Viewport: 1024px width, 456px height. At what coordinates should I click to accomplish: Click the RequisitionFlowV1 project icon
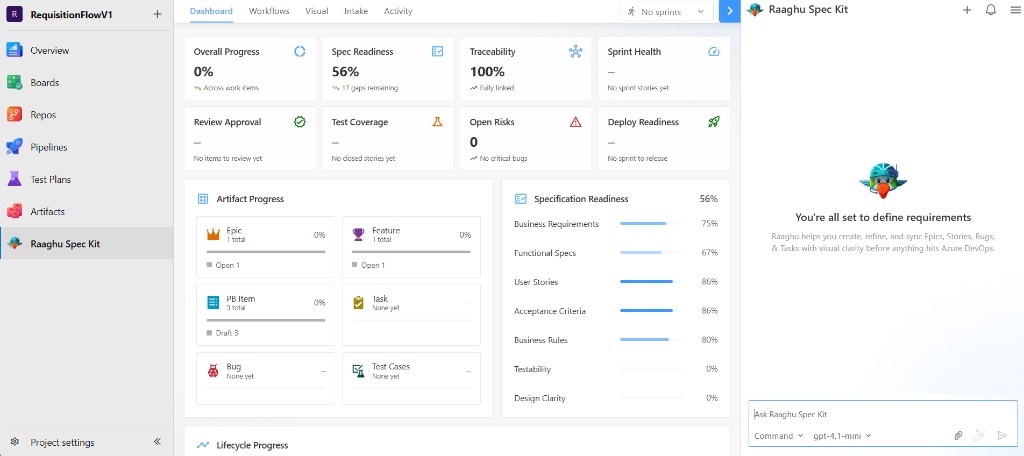(x=14, y=14)
